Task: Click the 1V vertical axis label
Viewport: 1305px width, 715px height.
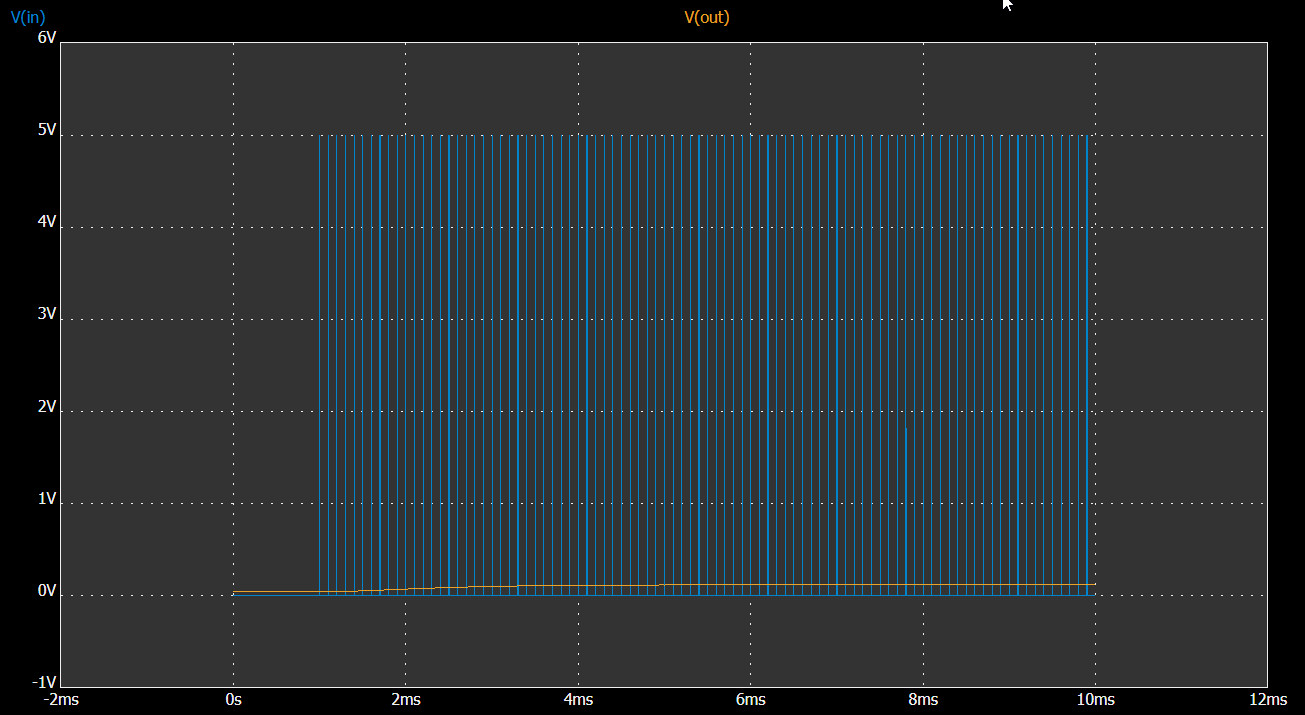Action: [47, 499]
